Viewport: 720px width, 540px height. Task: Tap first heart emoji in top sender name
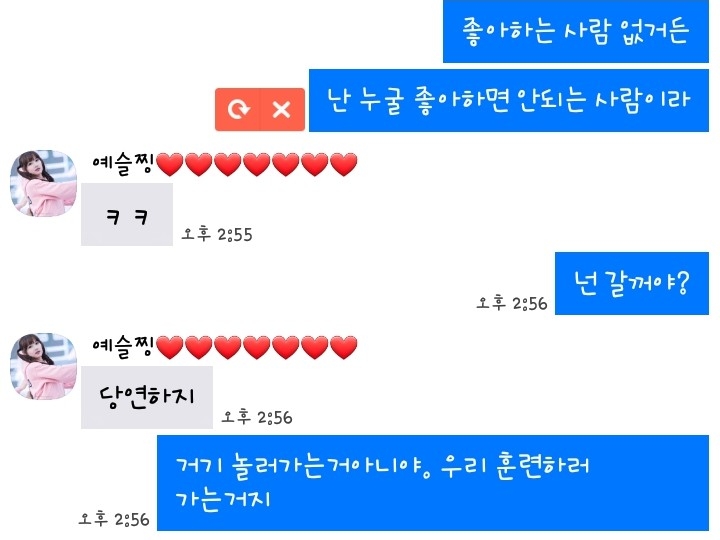click(170, 165)
